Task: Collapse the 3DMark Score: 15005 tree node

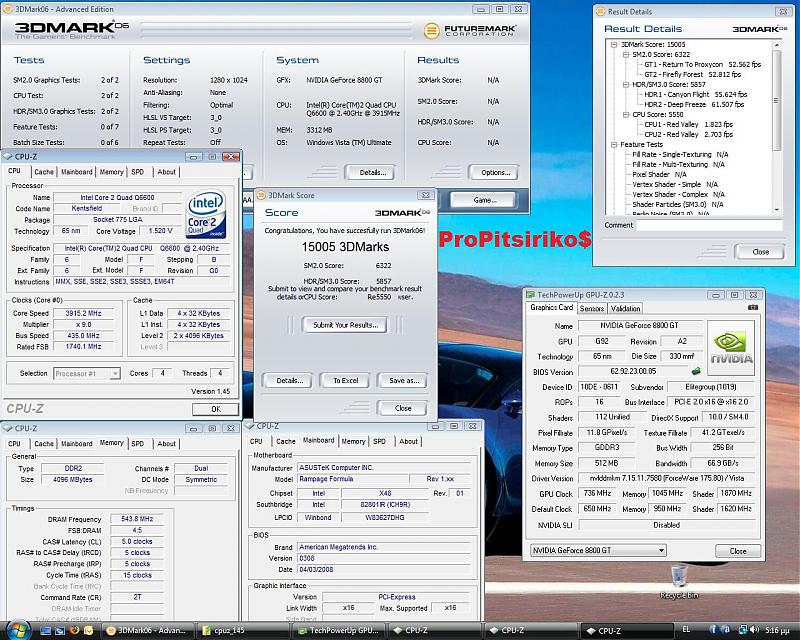Action: (x=614, y=44)
